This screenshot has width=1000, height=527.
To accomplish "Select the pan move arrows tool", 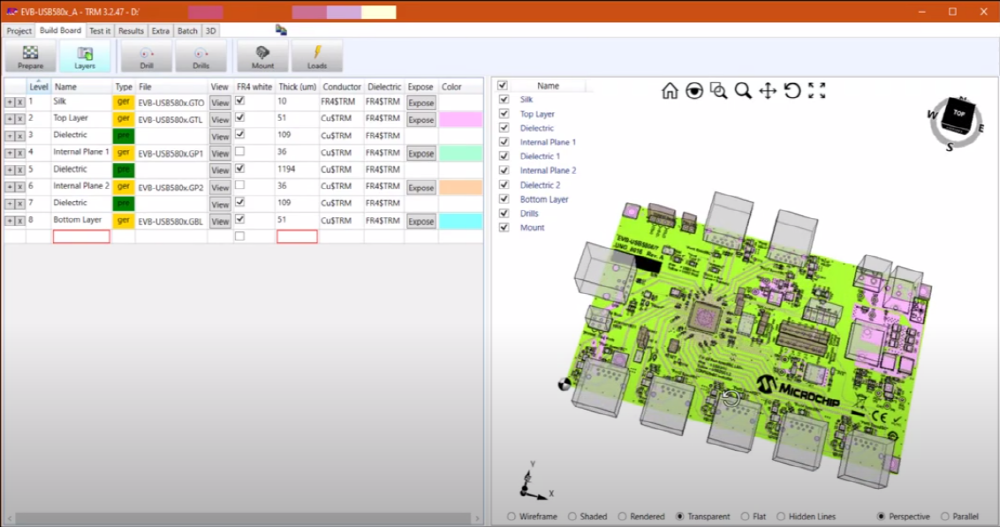I will 768,91.
